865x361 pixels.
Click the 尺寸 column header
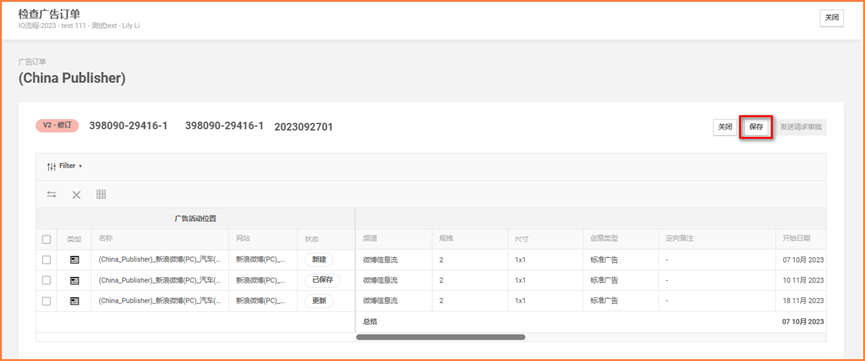coord(522,239)
